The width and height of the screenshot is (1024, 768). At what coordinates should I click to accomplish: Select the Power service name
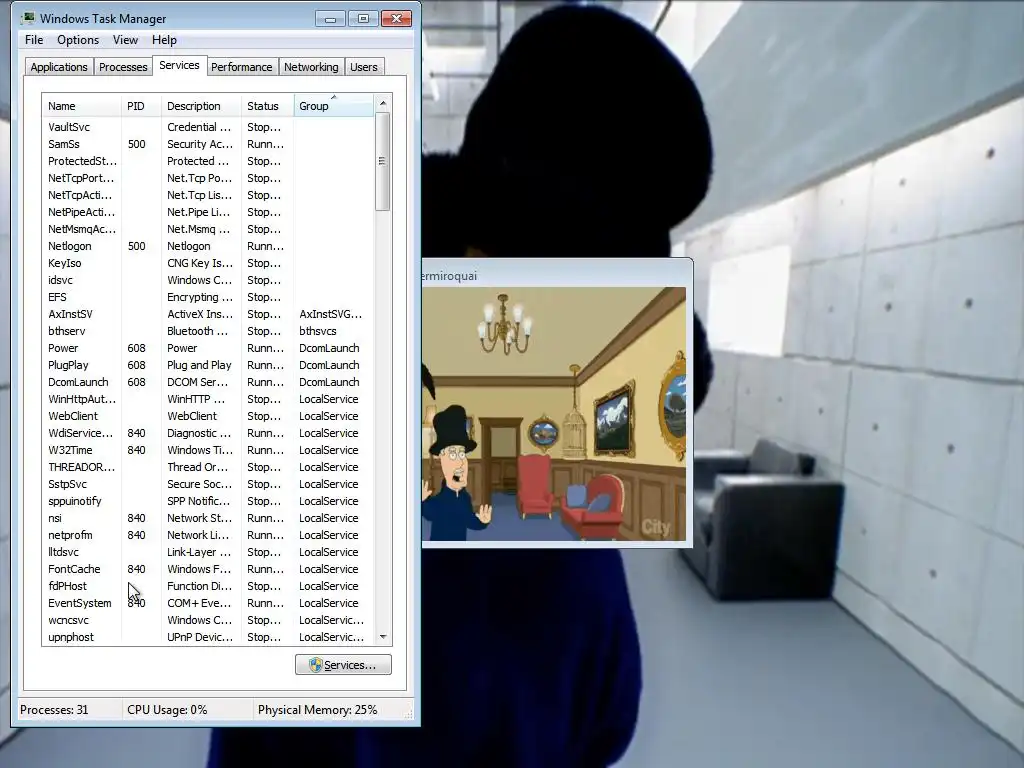pyautogui.click(x=63, y=348)
